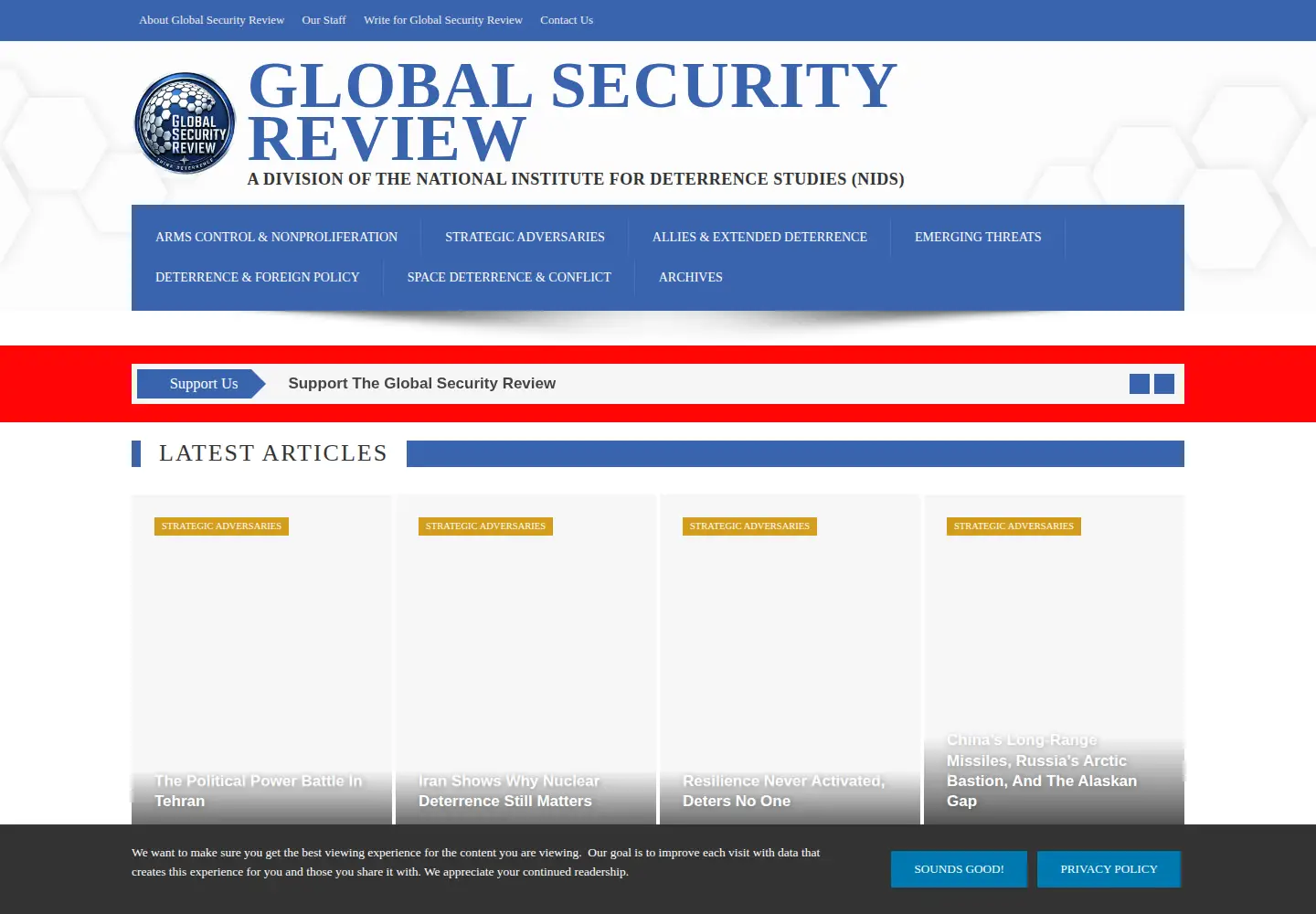Open Arms Control & Nonproliferation menu item
The width and height of the screenshot is (1316, 914).
tap(277, 237)
